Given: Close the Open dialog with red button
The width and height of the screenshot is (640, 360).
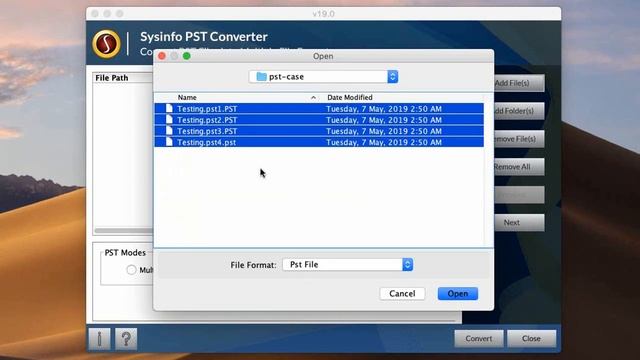Looking at the screenshot, I should pos(162,56).
